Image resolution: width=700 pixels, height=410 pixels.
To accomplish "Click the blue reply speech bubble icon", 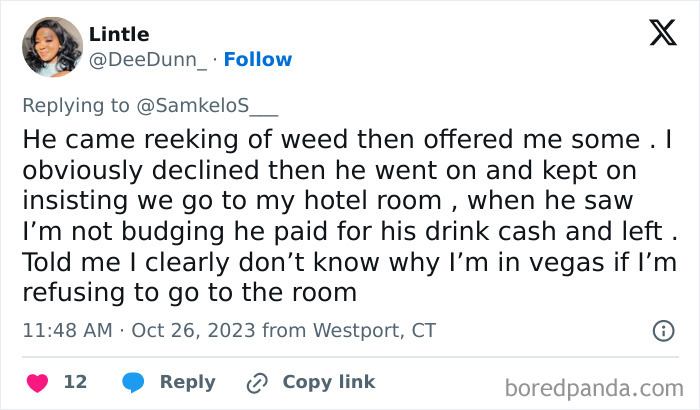I will point(132,382).
